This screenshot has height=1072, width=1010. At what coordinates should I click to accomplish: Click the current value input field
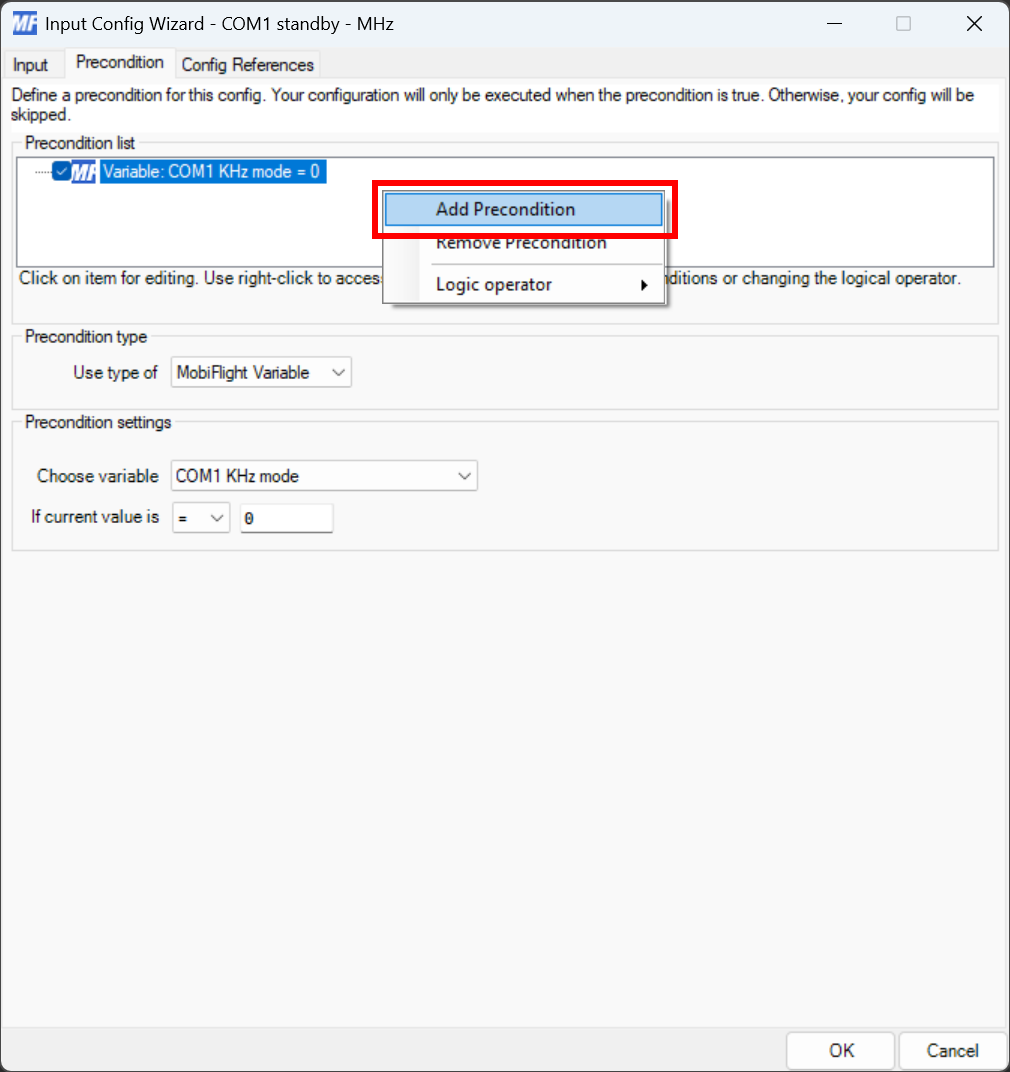[x=287, y=518]
